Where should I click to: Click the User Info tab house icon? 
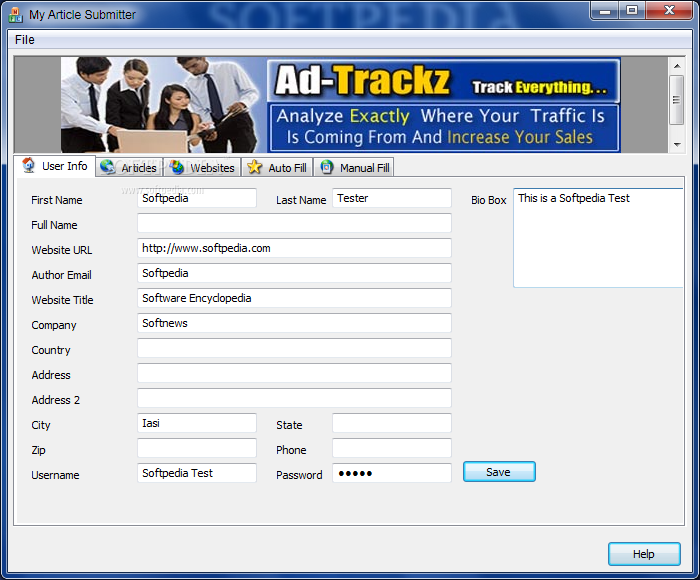click(x=29, y=165)
